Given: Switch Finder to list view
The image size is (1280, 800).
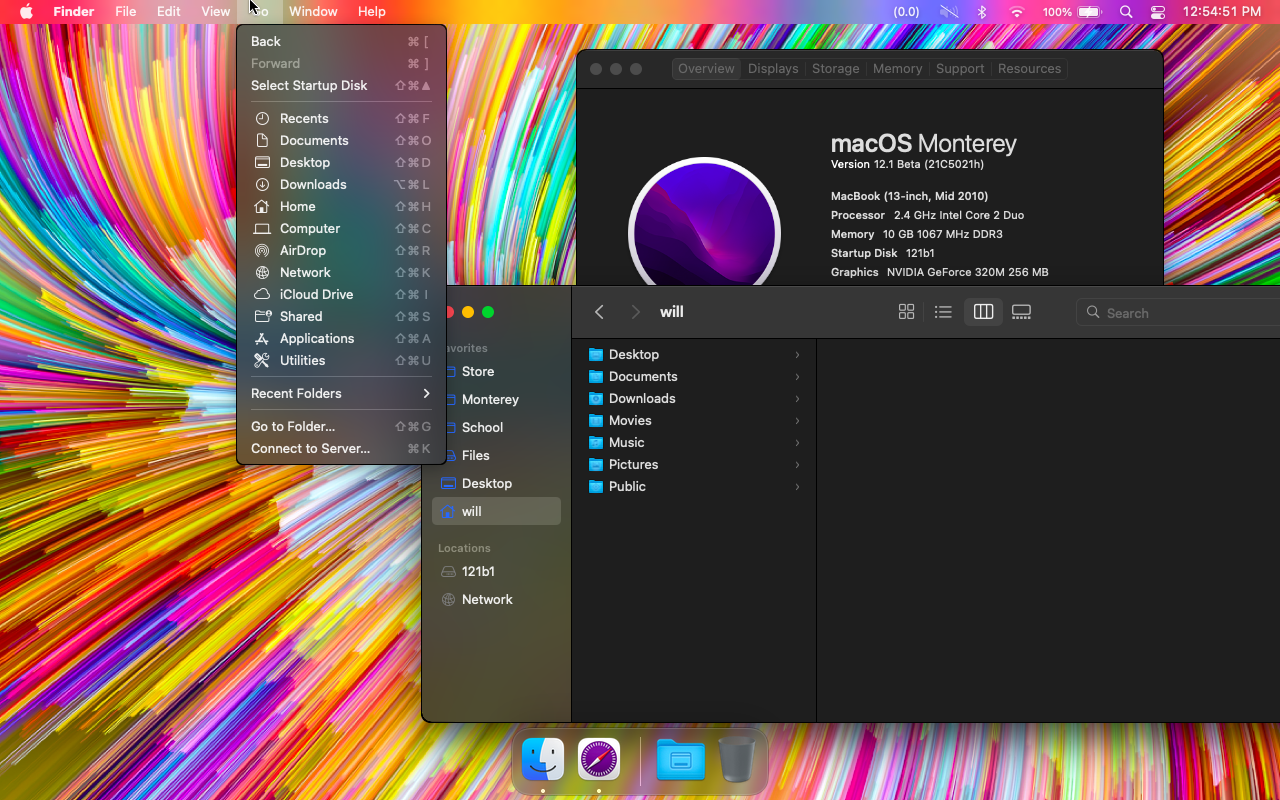Looking at the screenshot, I should pos(943,312).
